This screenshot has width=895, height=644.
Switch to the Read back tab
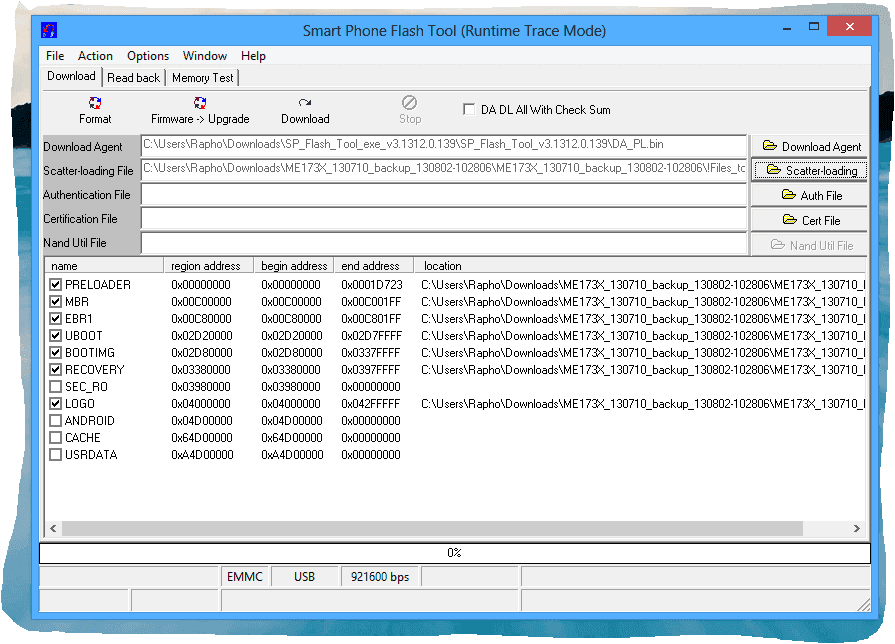(x=134, y=78)
